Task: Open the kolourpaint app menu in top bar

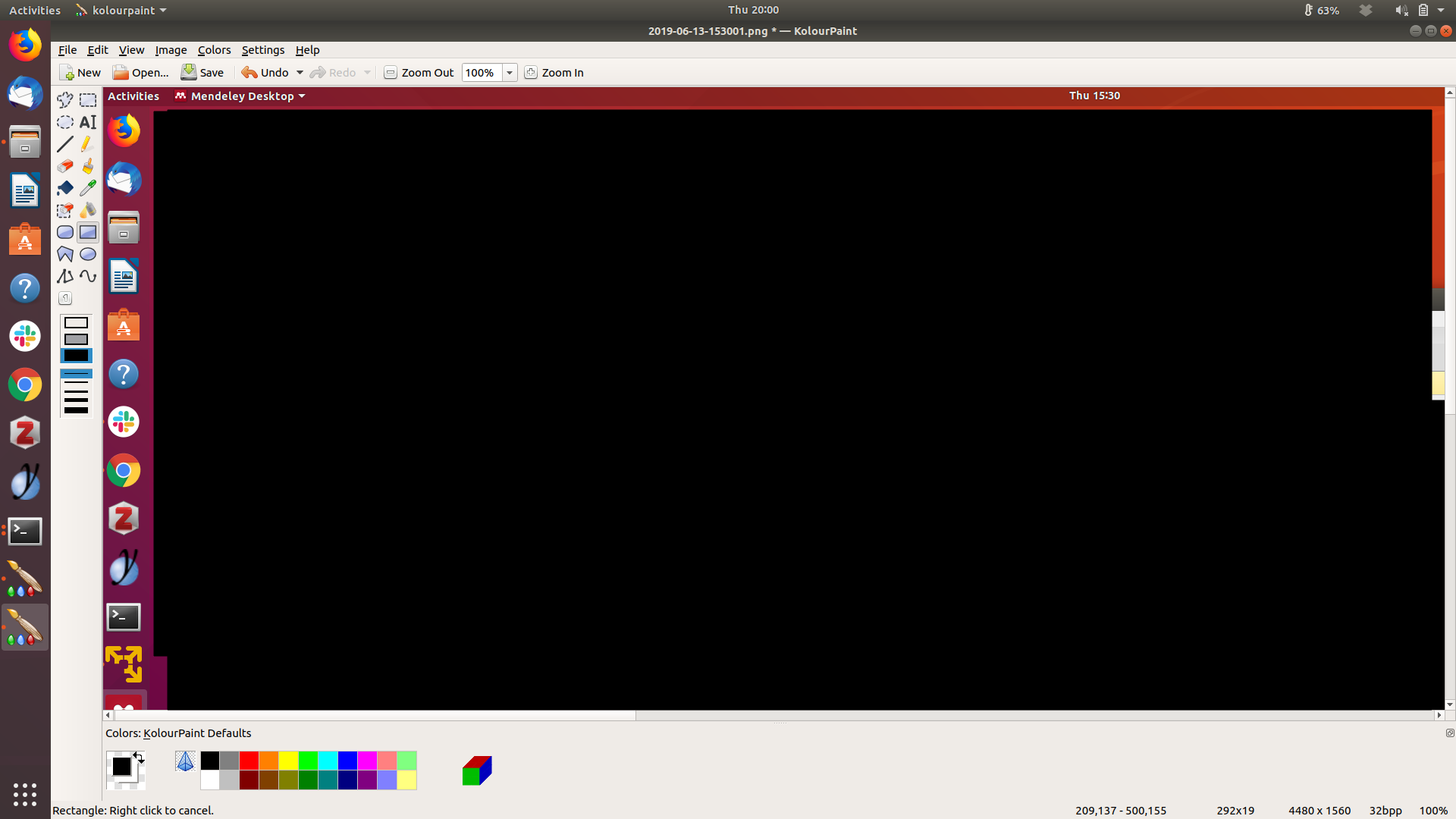Action: pos(121,11)
